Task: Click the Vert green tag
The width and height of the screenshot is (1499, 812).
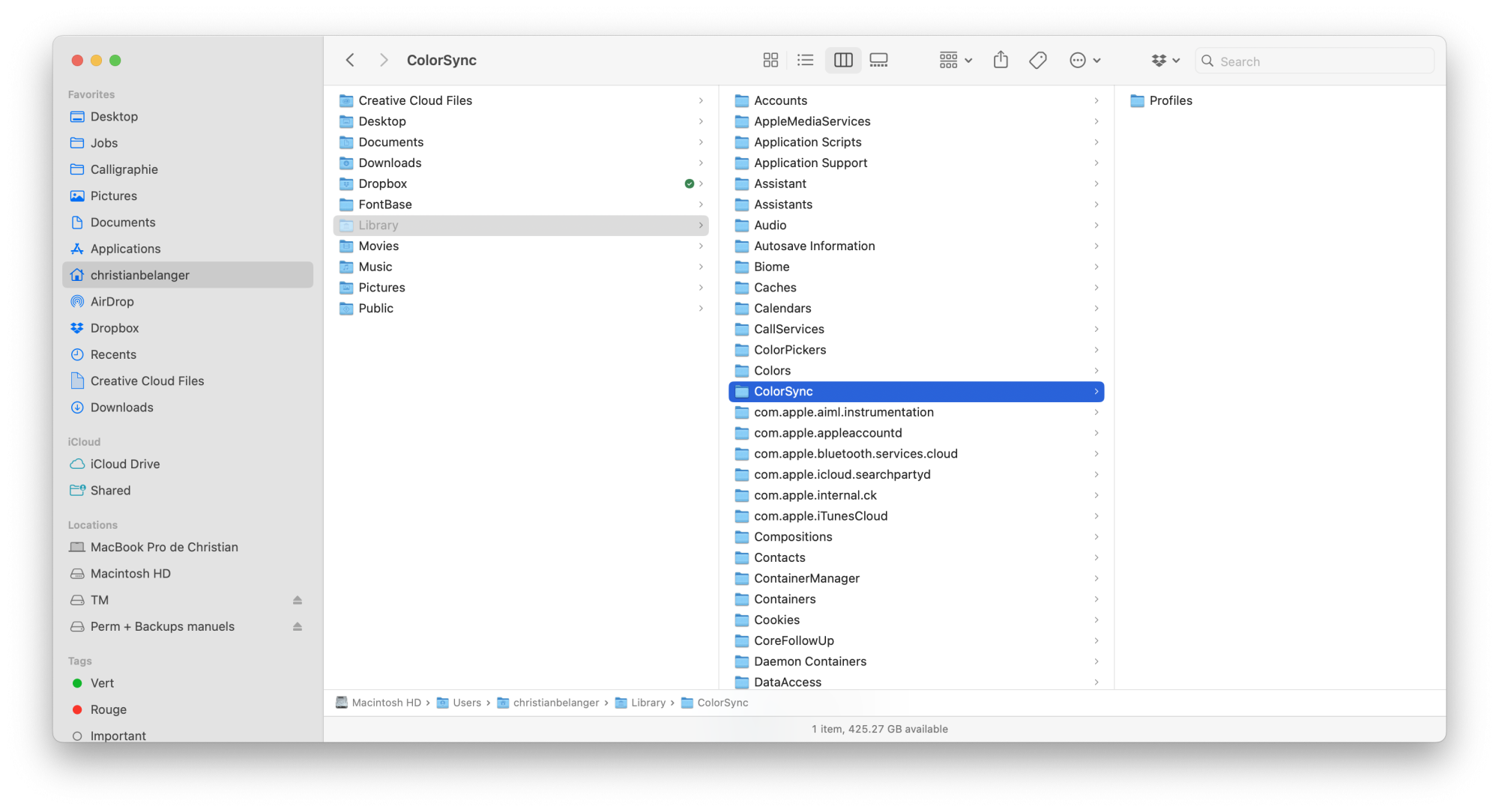Action: coord(102,683)
